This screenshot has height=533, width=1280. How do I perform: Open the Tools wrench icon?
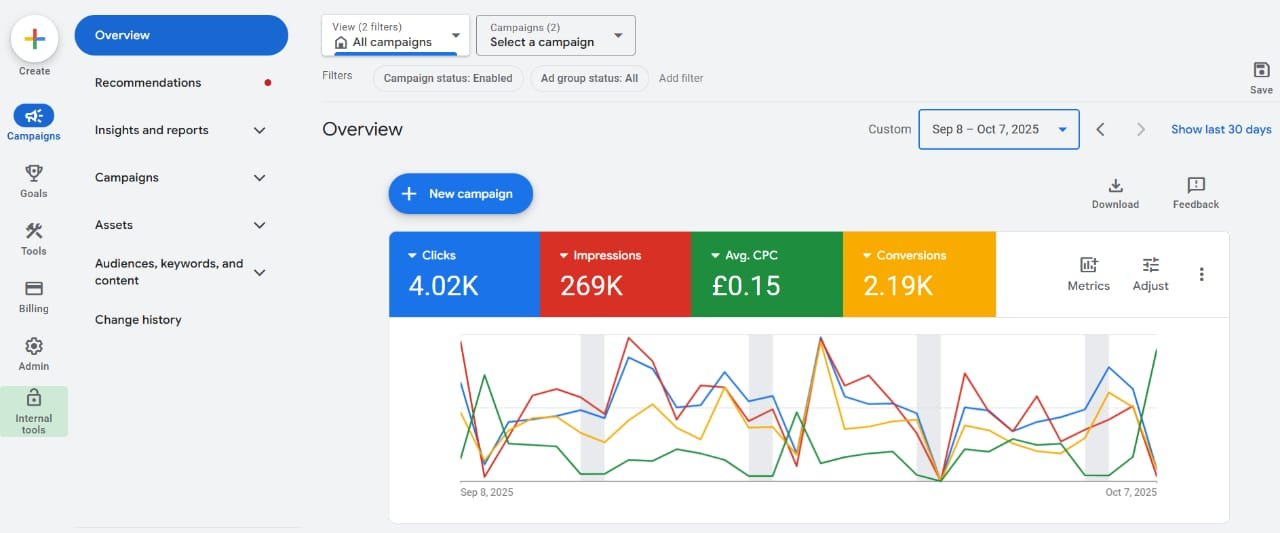[34, 232]
